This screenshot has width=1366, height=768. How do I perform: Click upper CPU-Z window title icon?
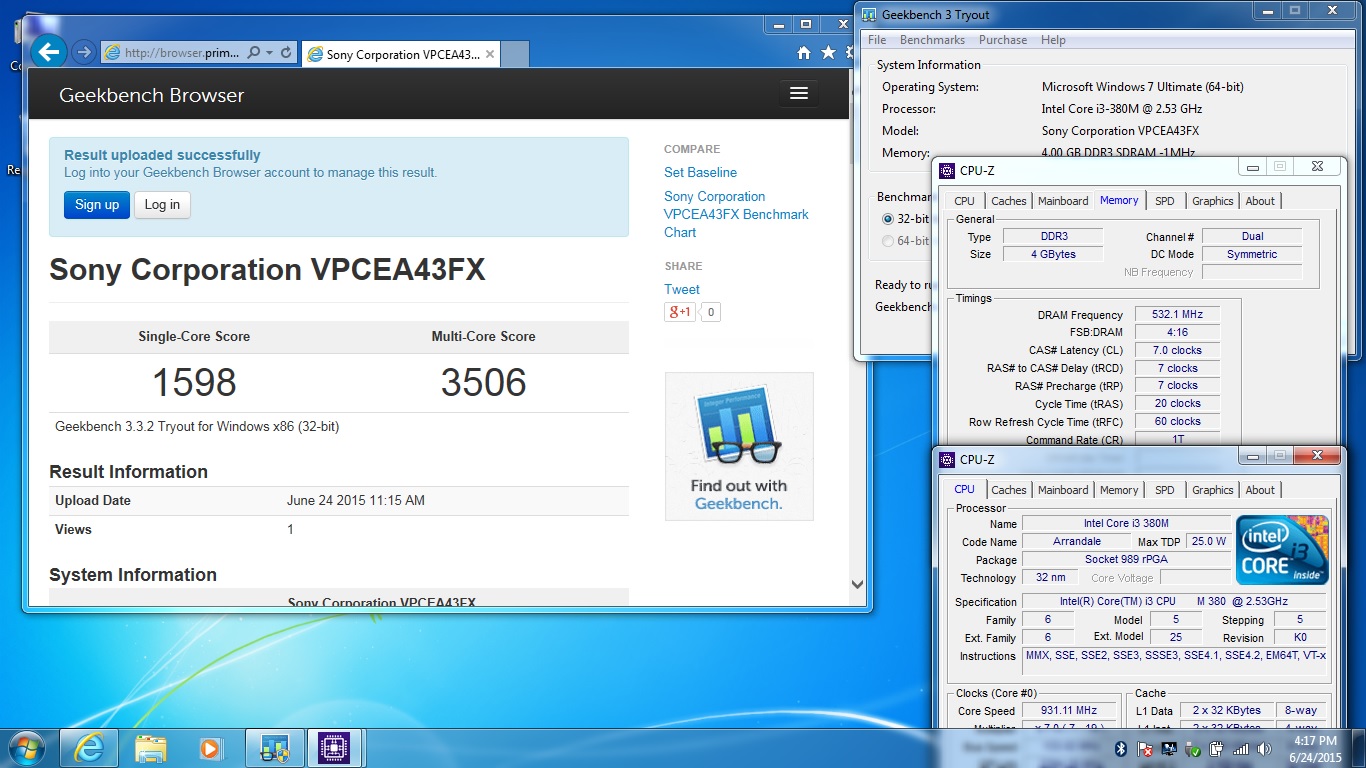946,170
